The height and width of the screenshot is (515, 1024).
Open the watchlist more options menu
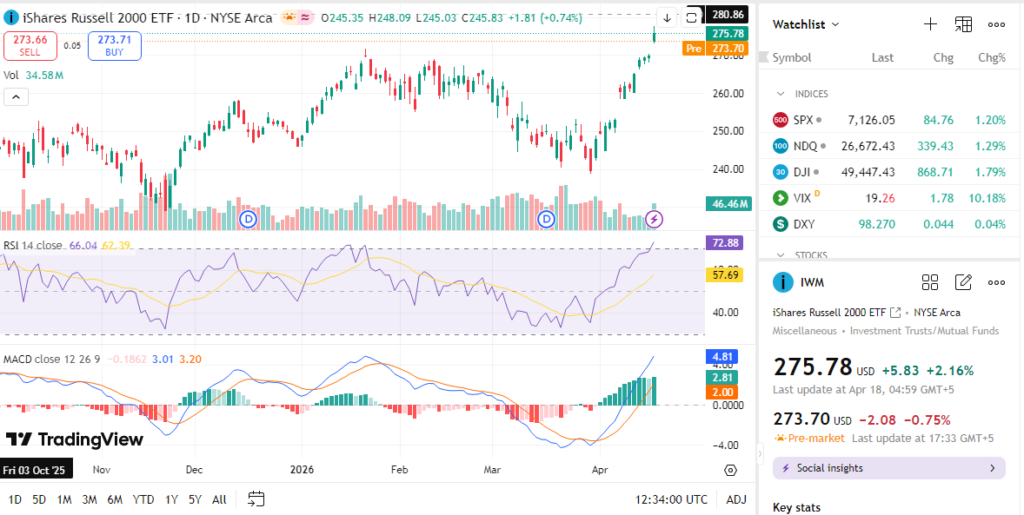[996, 24]
